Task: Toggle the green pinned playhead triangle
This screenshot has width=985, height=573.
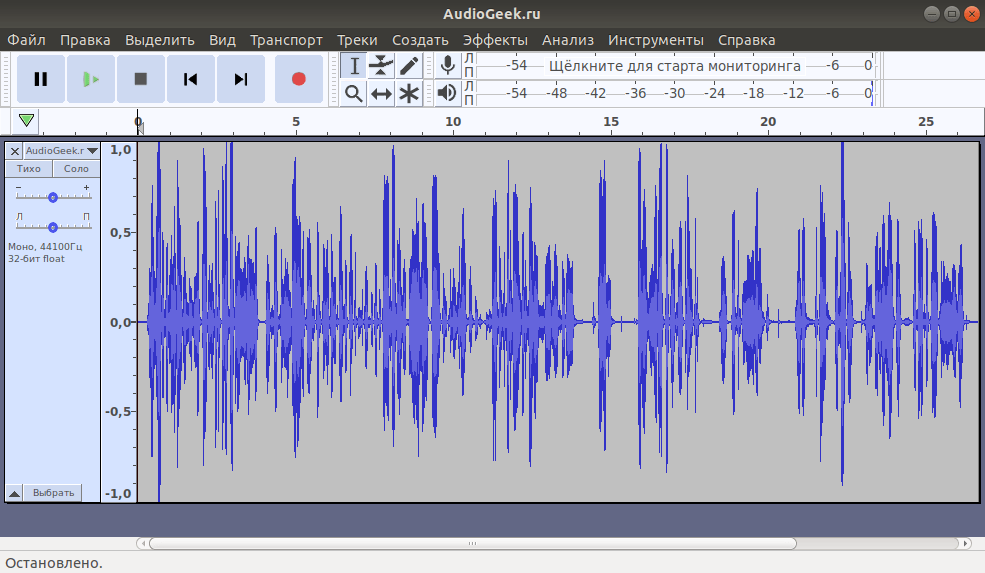Action: pyautogui.click(x=26, y=121)
